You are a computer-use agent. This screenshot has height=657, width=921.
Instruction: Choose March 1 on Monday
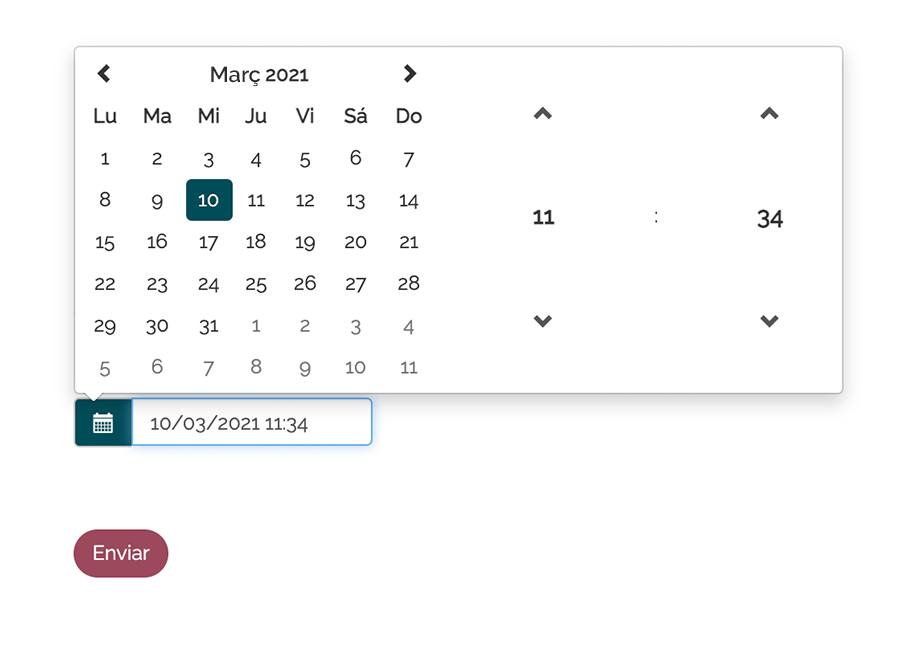pyautogui.click(x=105, y=159)
